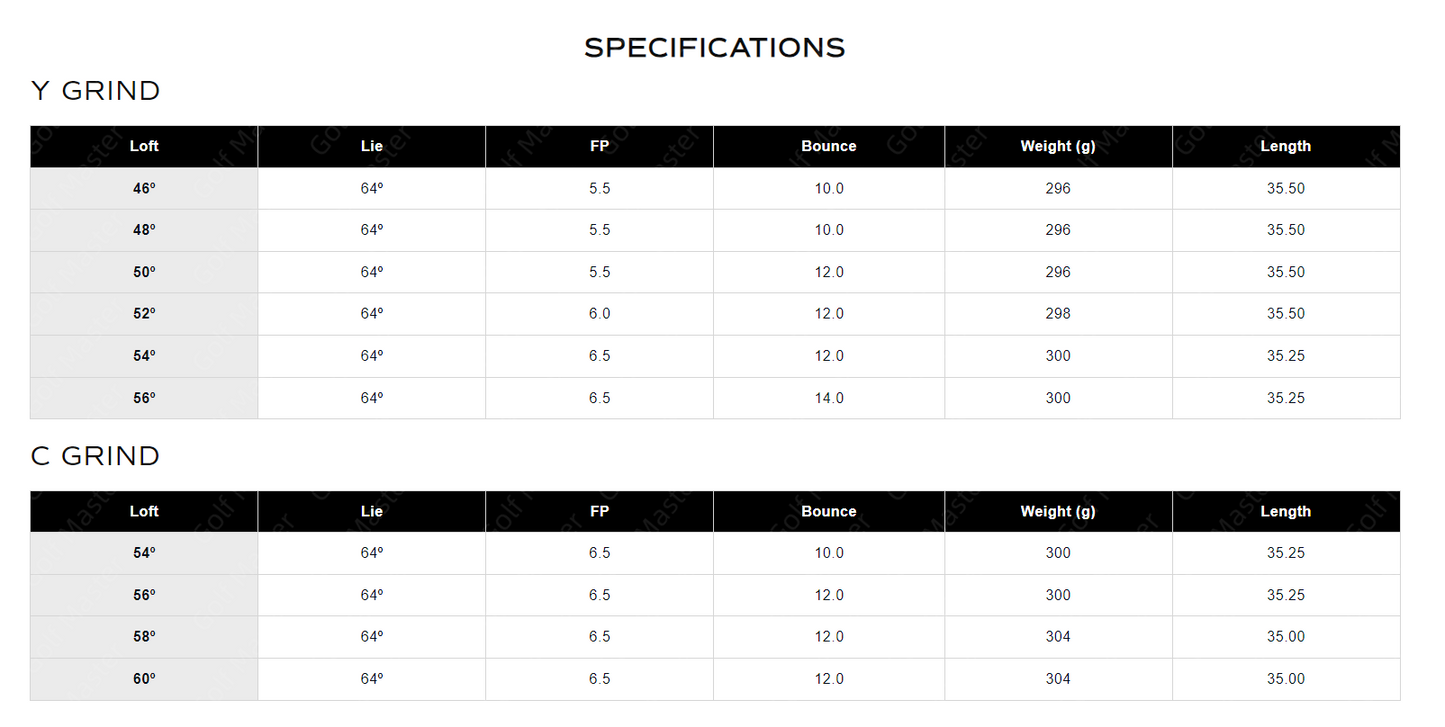The image size is (1445, 727).
Task: Select the 52° loft row cell
Action: [144, 314]
